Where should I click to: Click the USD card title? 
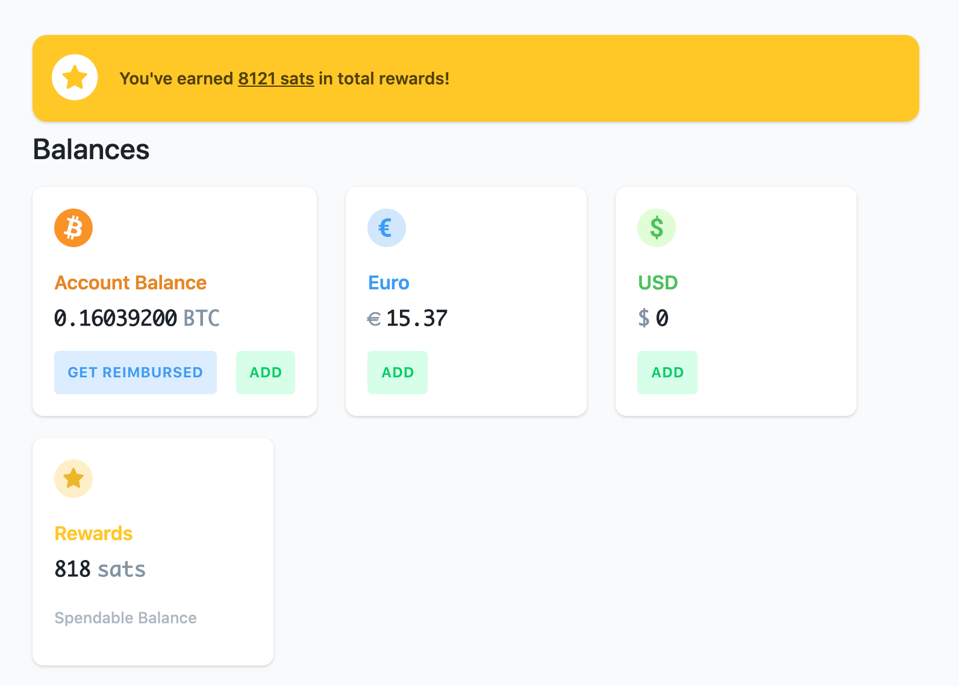(658, 283)
